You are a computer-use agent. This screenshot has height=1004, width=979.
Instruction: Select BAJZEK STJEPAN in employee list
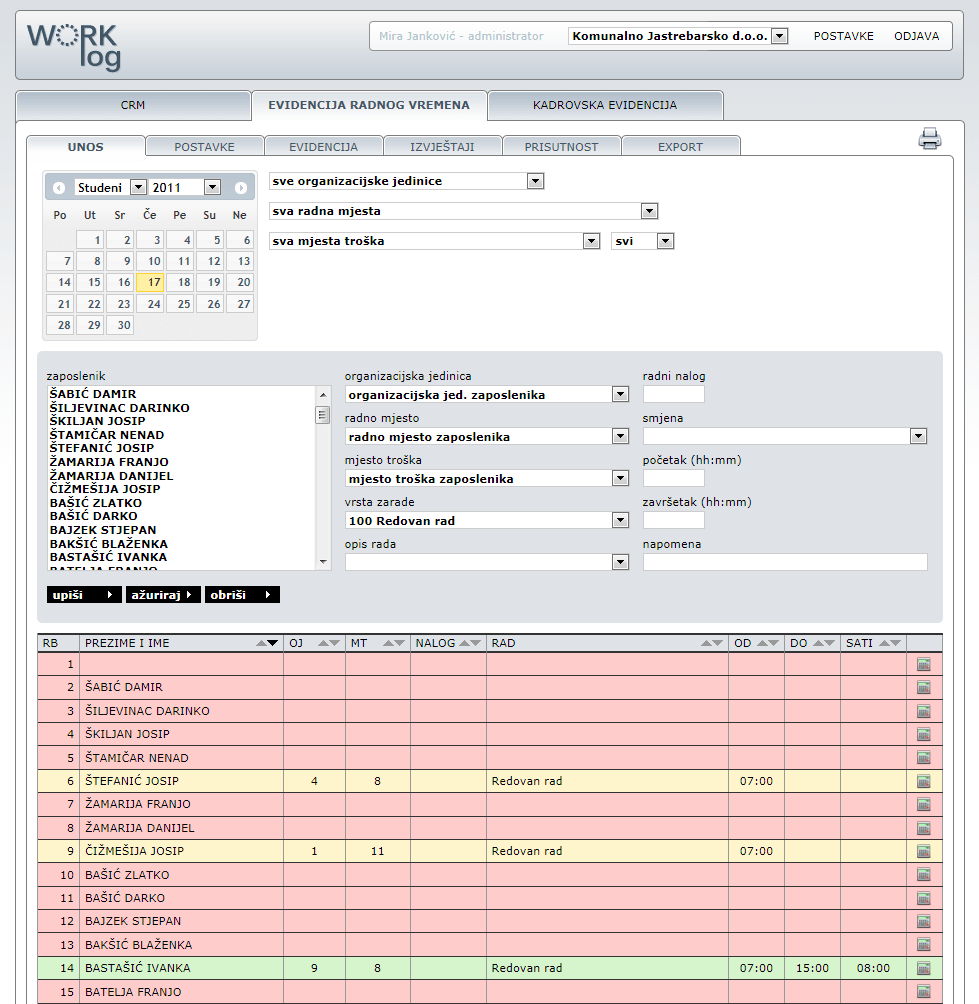(x=103, y=530)
